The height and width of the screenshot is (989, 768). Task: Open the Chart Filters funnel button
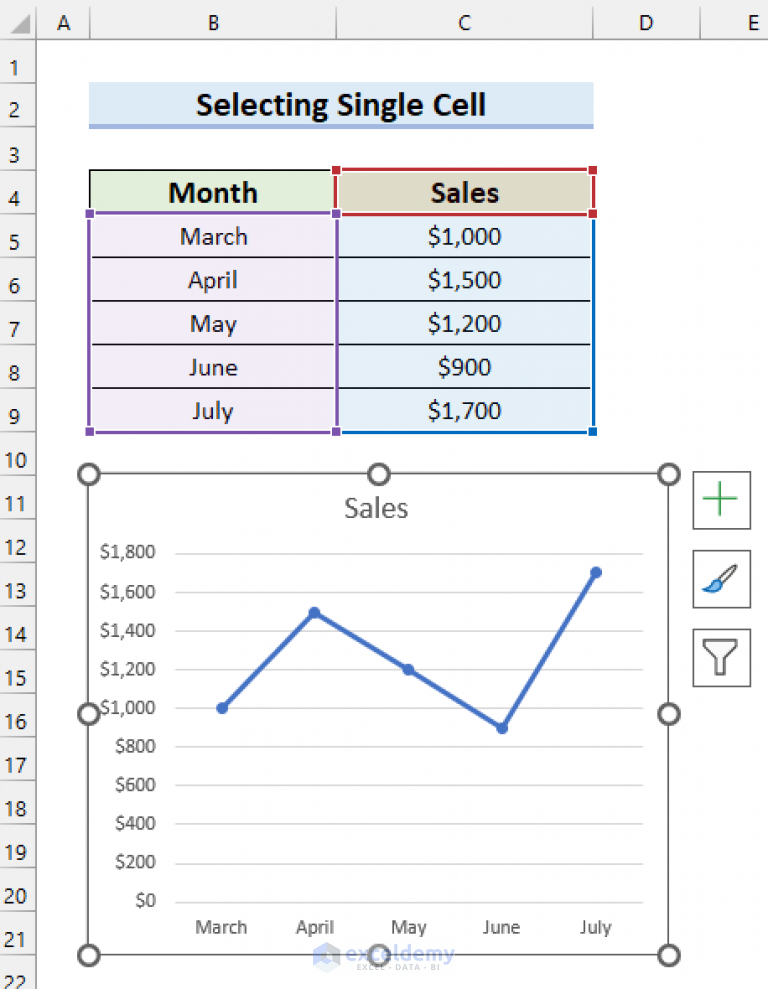[x=721, y=657]
